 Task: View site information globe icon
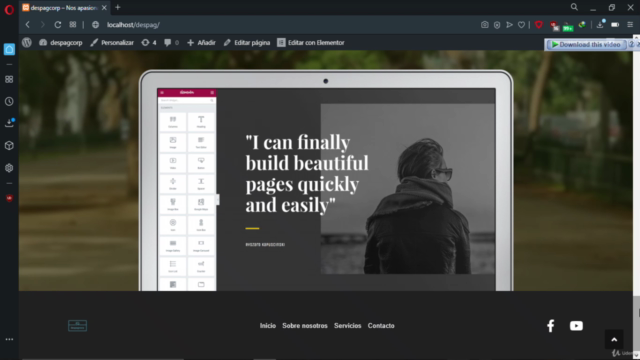pos(96,25)
